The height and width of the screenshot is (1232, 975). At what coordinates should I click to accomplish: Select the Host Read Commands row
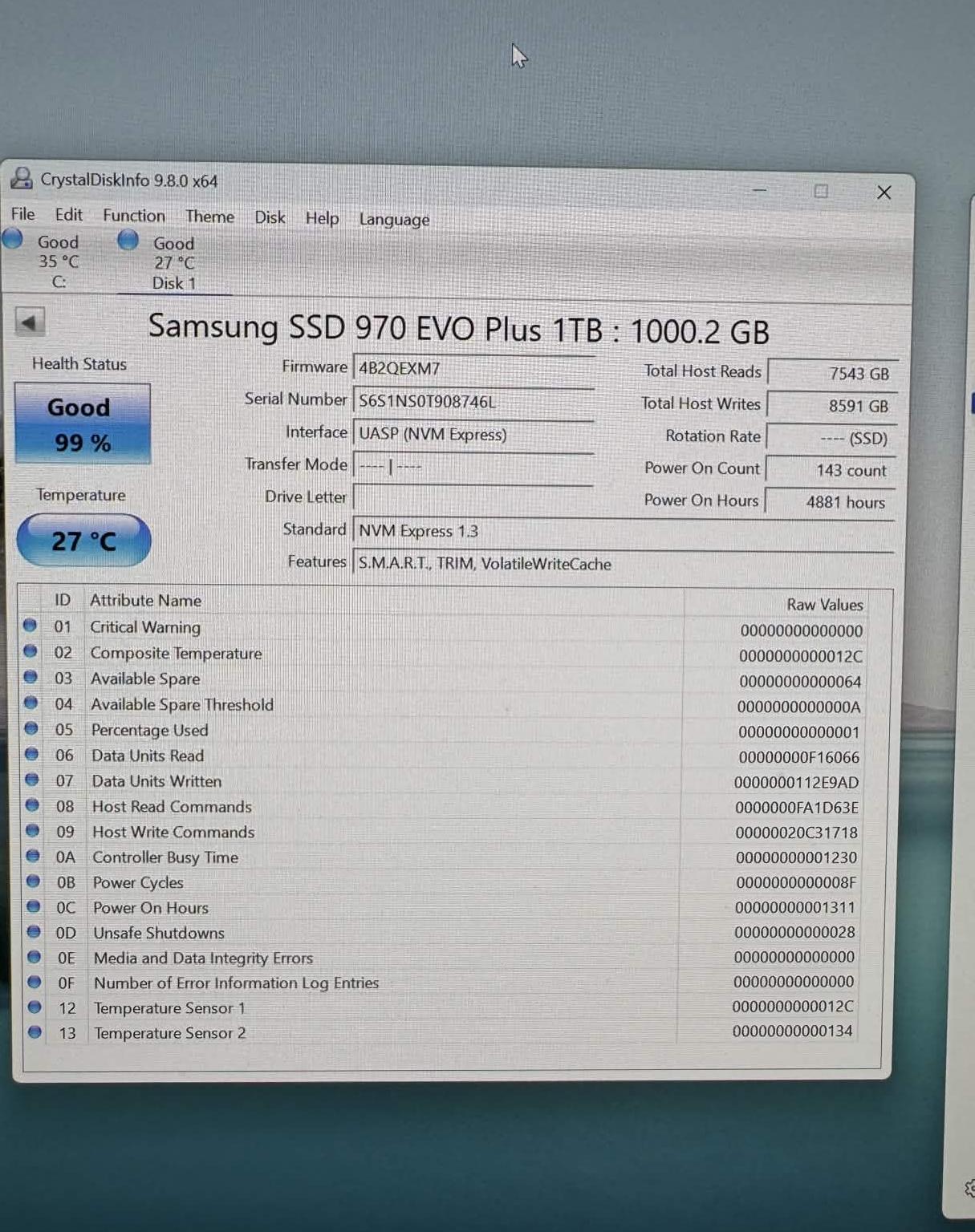coord(444,807)
